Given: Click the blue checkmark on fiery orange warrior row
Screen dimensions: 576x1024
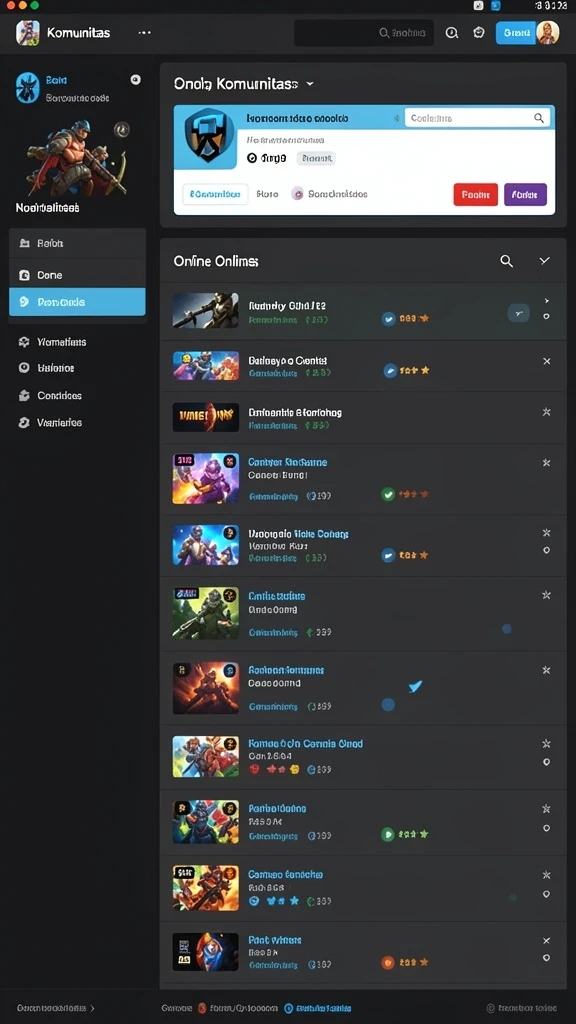Looking at the screenshot, I should (x=415, y=686).
